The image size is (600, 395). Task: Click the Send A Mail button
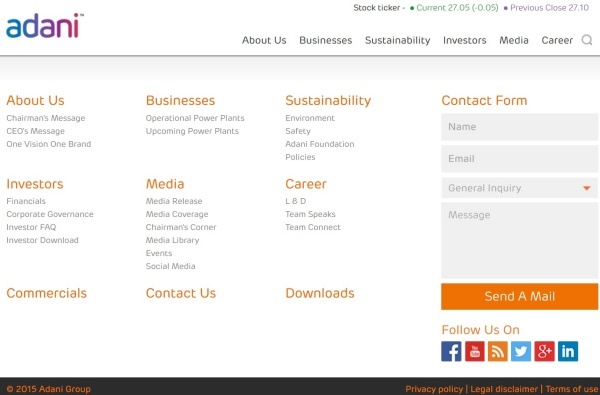coord(519,296)
